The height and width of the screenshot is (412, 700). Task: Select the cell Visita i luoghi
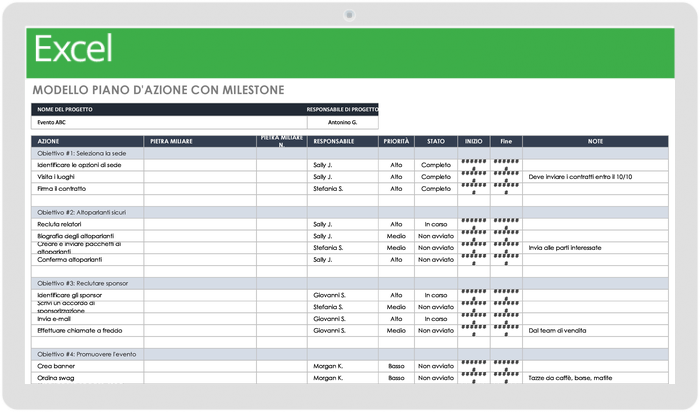coord(88,177)
